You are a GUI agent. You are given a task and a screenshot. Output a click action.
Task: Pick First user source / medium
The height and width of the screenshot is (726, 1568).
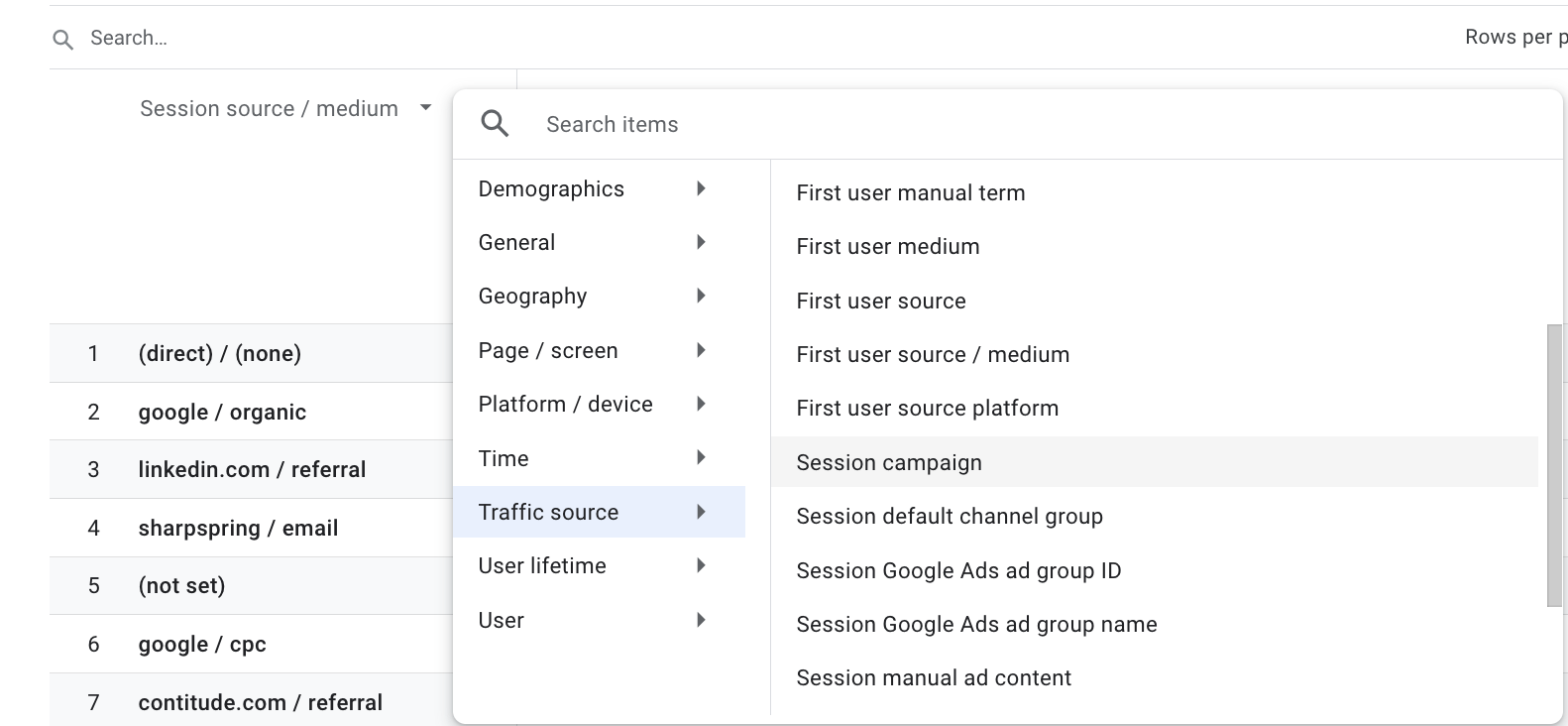pyautogui.click(x=932, y=354)
